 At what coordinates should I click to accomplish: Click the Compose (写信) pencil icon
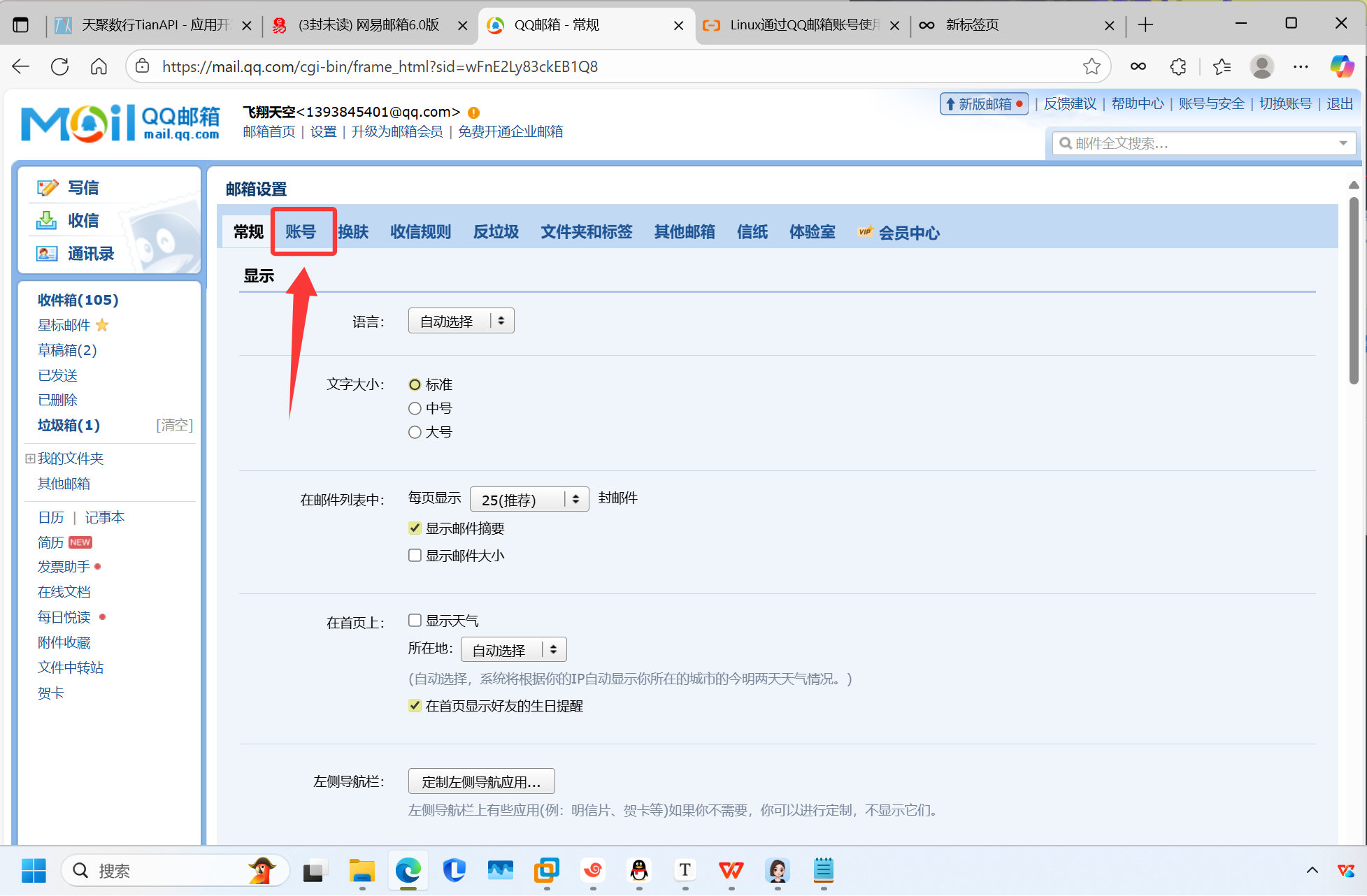coord(47,187)
